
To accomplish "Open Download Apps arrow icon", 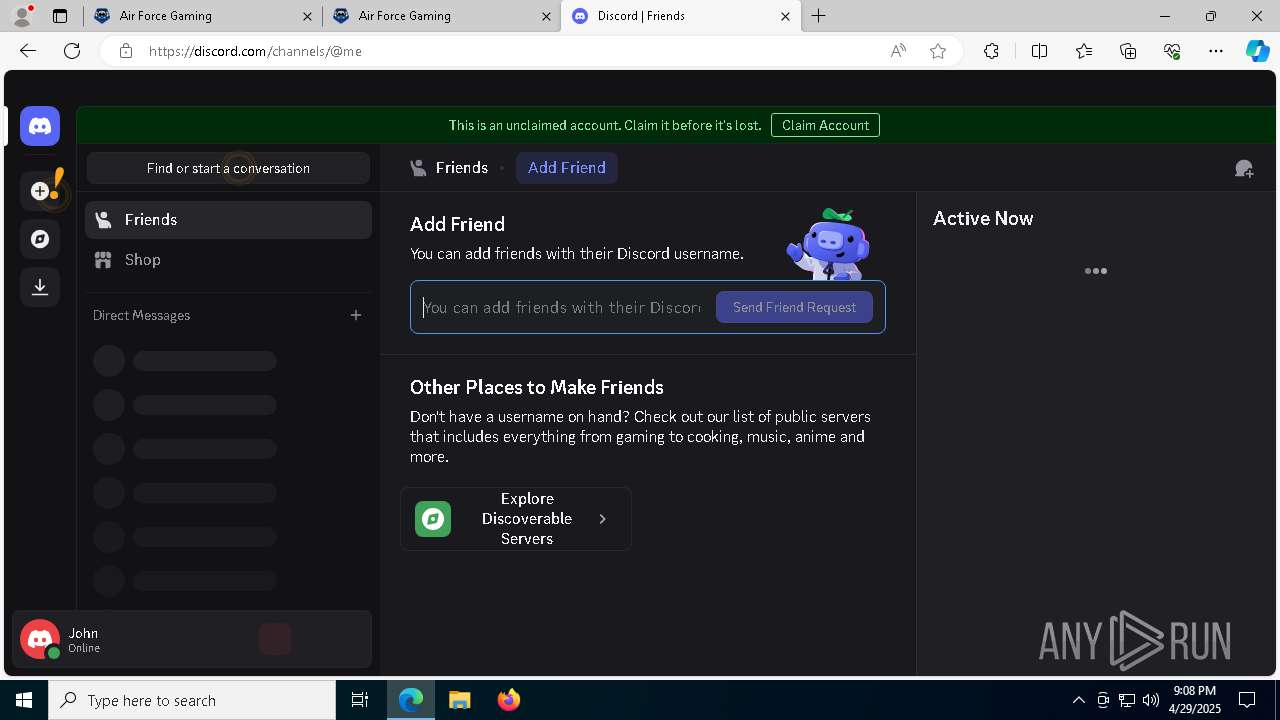I will (40, 287).
